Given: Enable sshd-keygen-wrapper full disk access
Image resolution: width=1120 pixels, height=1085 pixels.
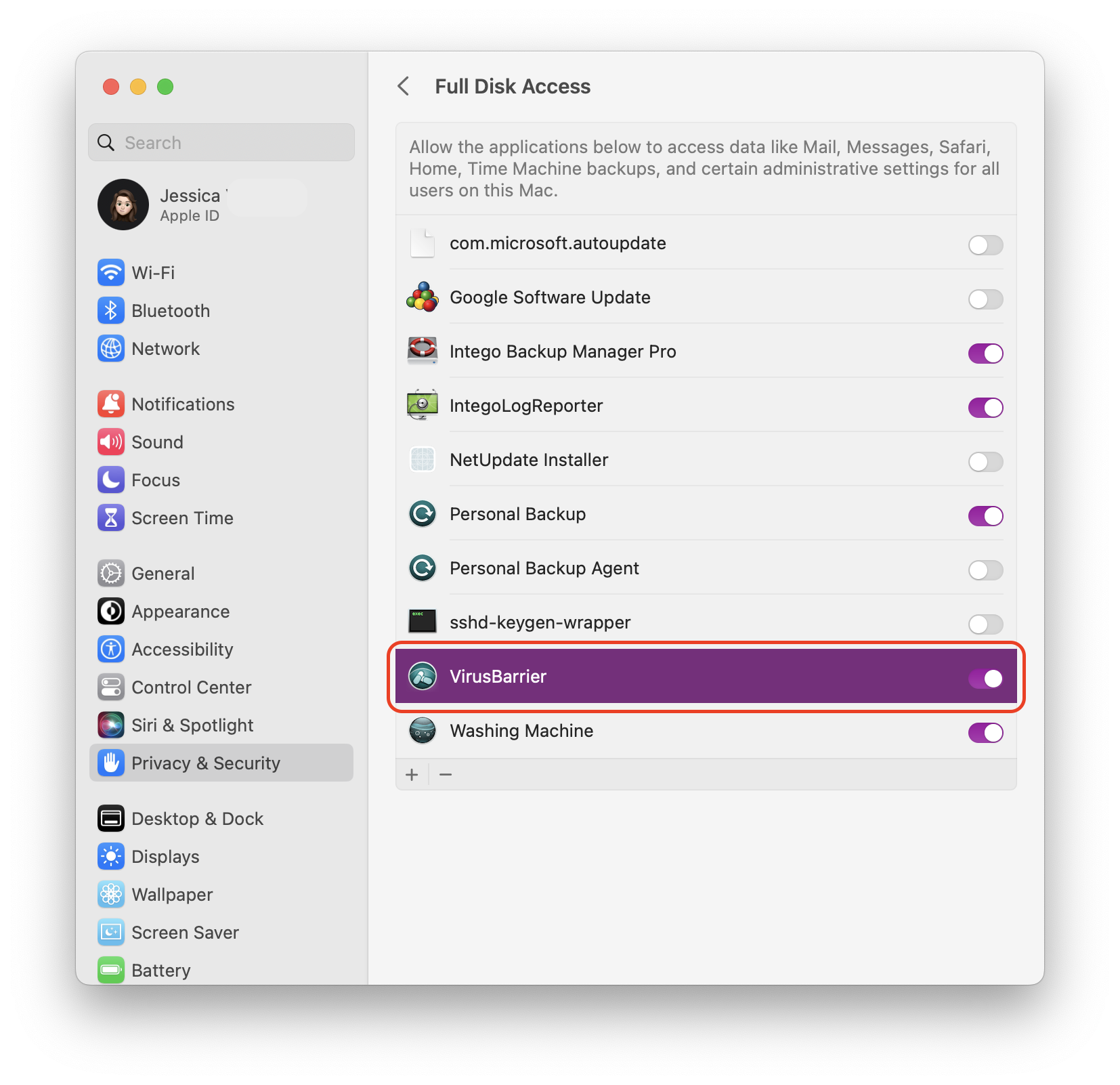Looking at the screenshot, I should 985,624.
